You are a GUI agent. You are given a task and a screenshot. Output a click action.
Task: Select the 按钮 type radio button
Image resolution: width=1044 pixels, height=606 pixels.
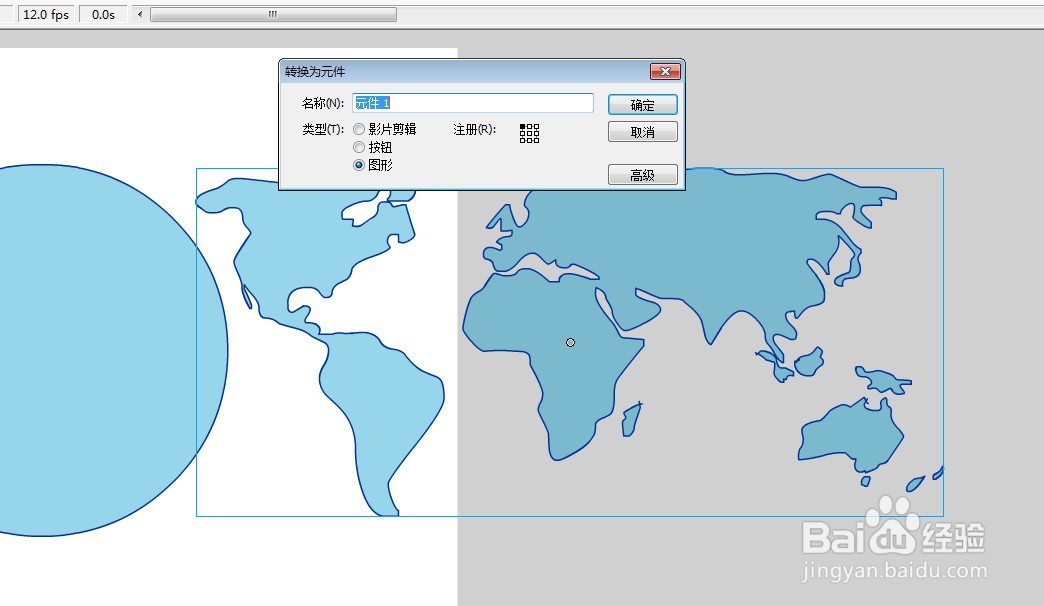[x=359, y=147]
